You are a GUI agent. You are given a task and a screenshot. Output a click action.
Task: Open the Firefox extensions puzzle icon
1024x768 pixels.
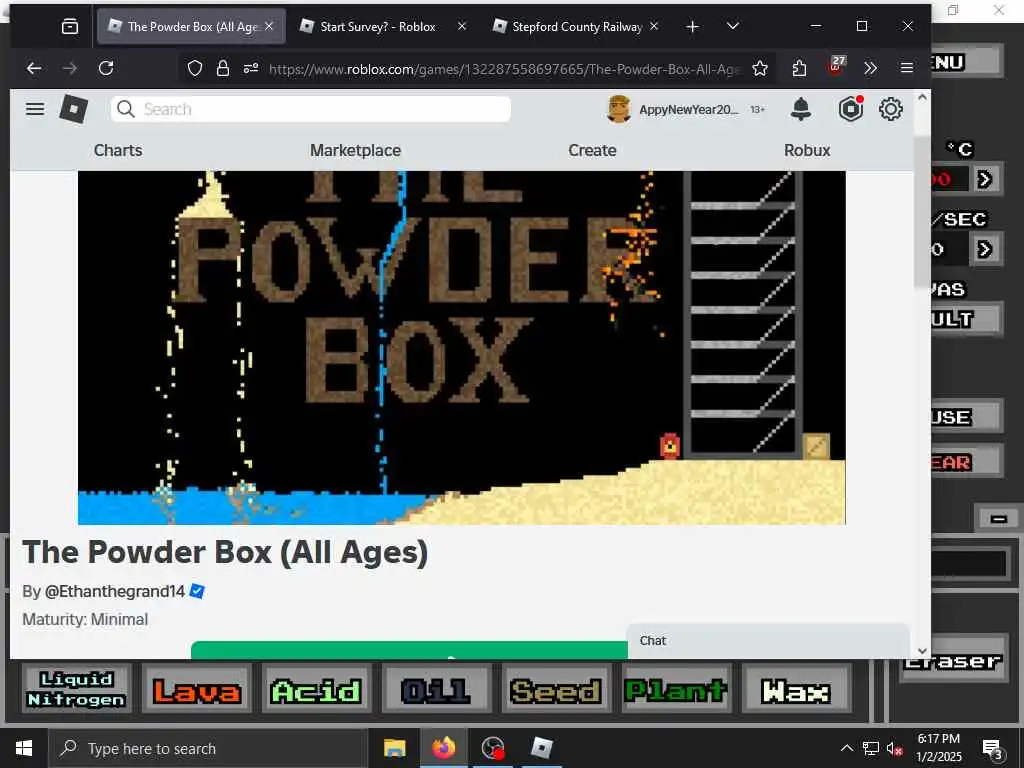point(799,69)
